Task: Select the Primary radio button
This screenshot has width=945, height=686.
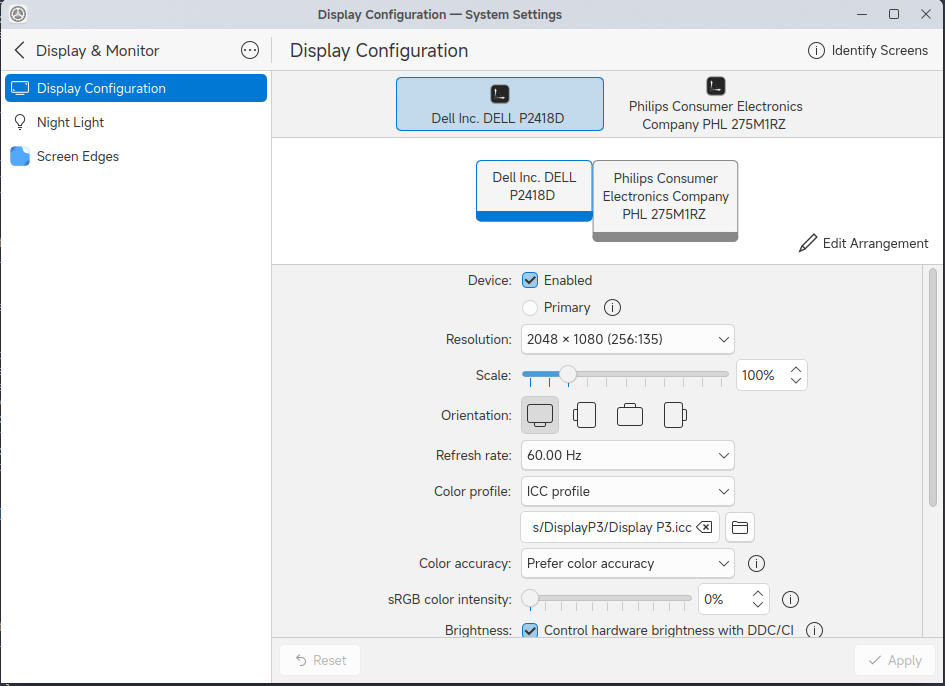Action: (x=530, y=308)
